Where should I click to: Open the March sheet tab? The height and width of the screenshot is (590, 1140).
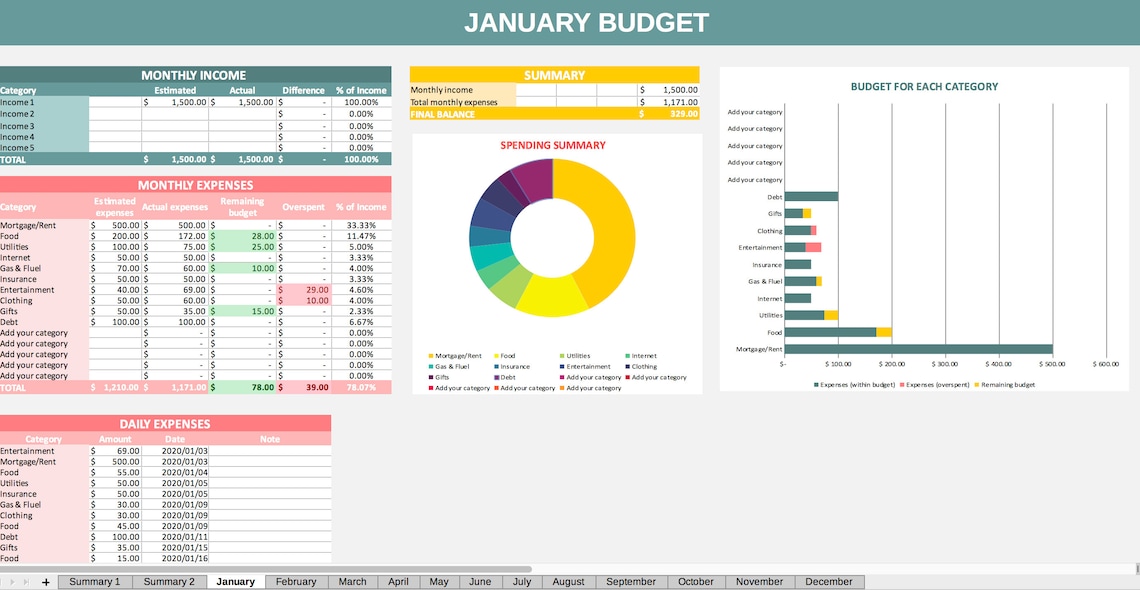click(x=353, y=582)
